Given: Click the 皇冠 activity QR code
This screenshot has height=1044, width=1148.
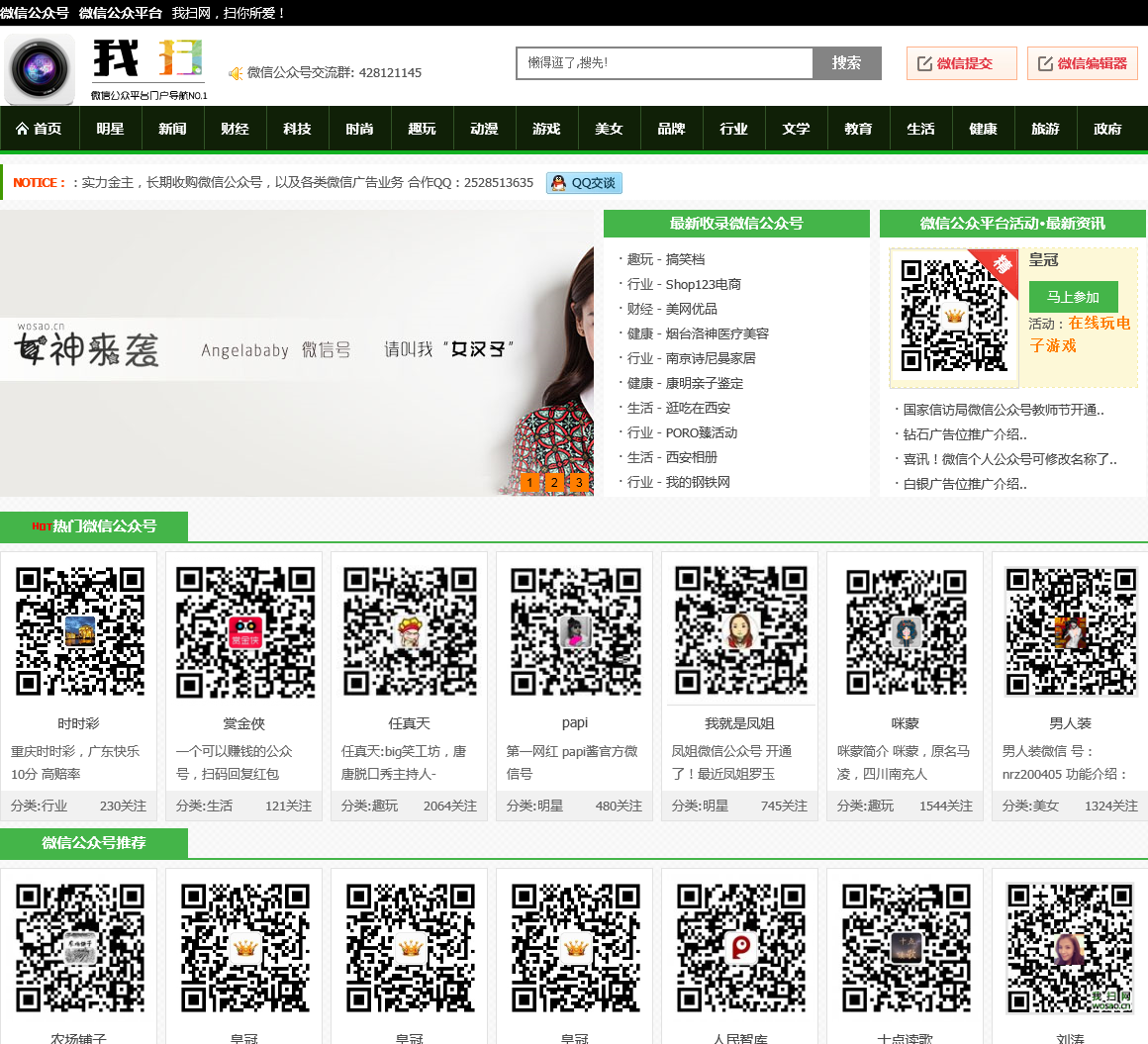Looking at the screenshot, I should [954, 317].
